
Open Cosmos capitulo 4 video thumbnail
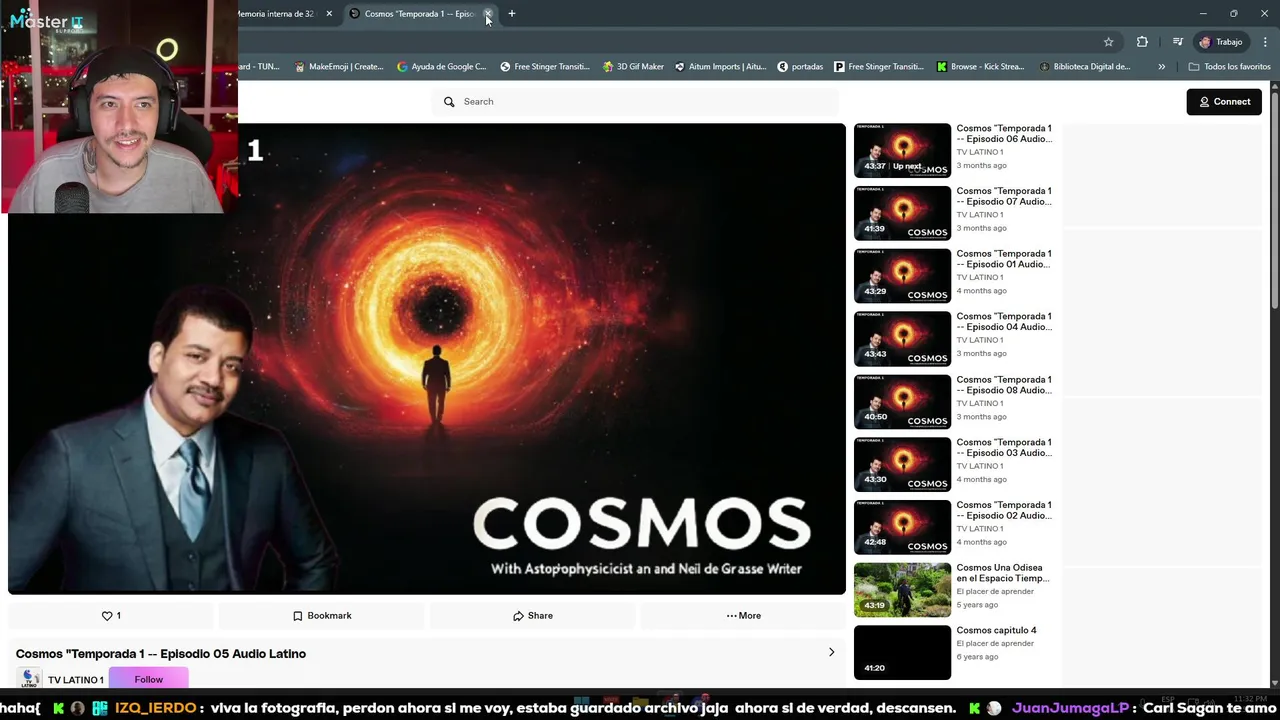(x=902, y=652)
